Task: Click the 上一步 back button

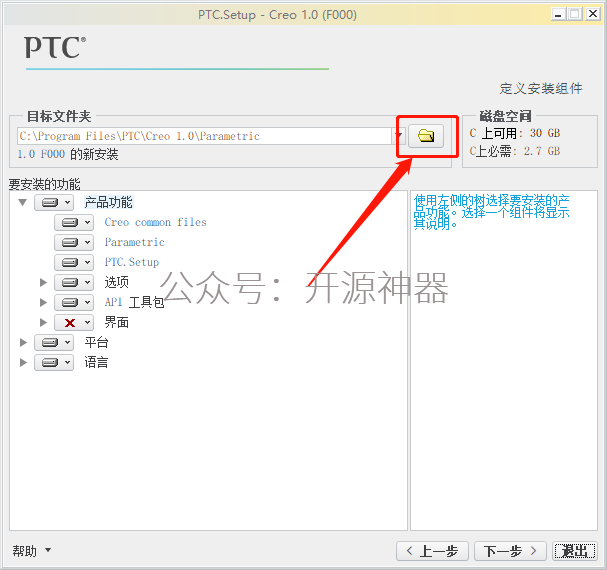Action: (x=432, y=551)
